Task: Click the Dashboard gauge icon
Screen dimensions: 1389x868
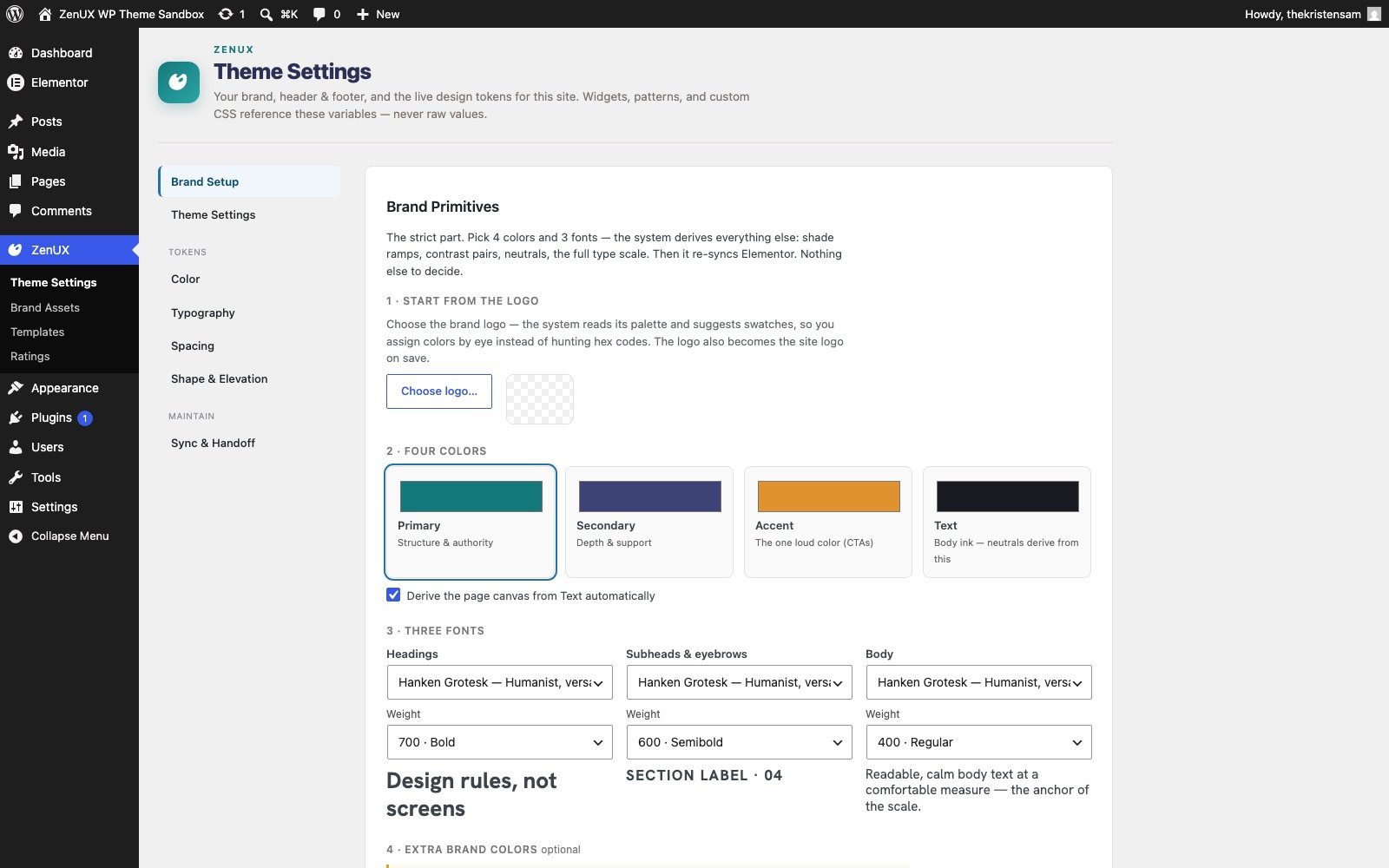Action: point(16,53)
